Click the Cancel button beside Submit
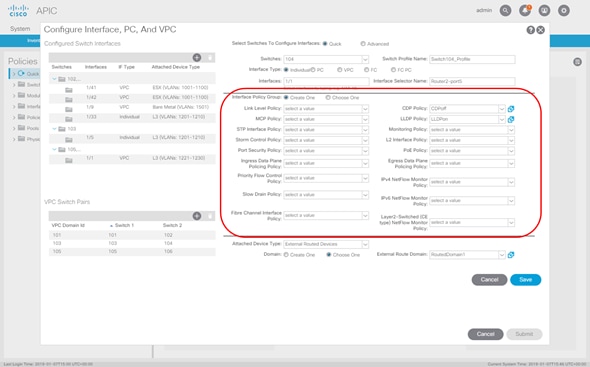590x367 pixels. click(x=485, y=334)
